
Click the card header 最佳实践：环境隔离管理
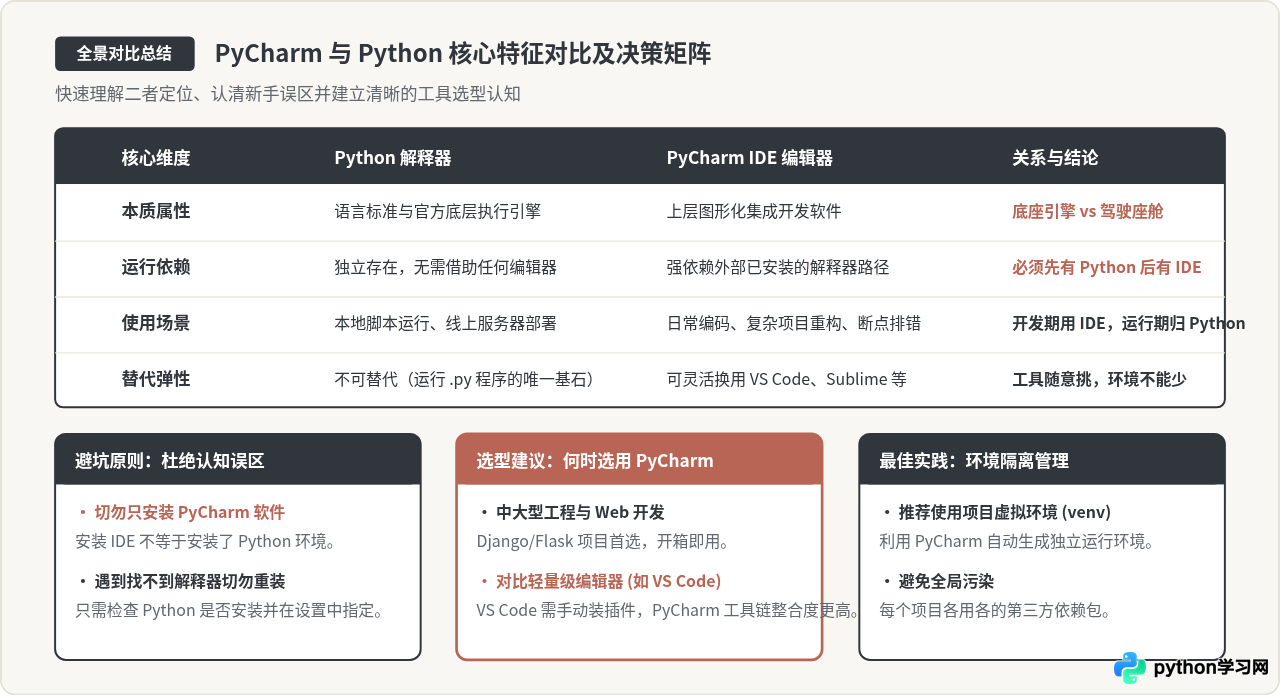tap(1042, 460)
